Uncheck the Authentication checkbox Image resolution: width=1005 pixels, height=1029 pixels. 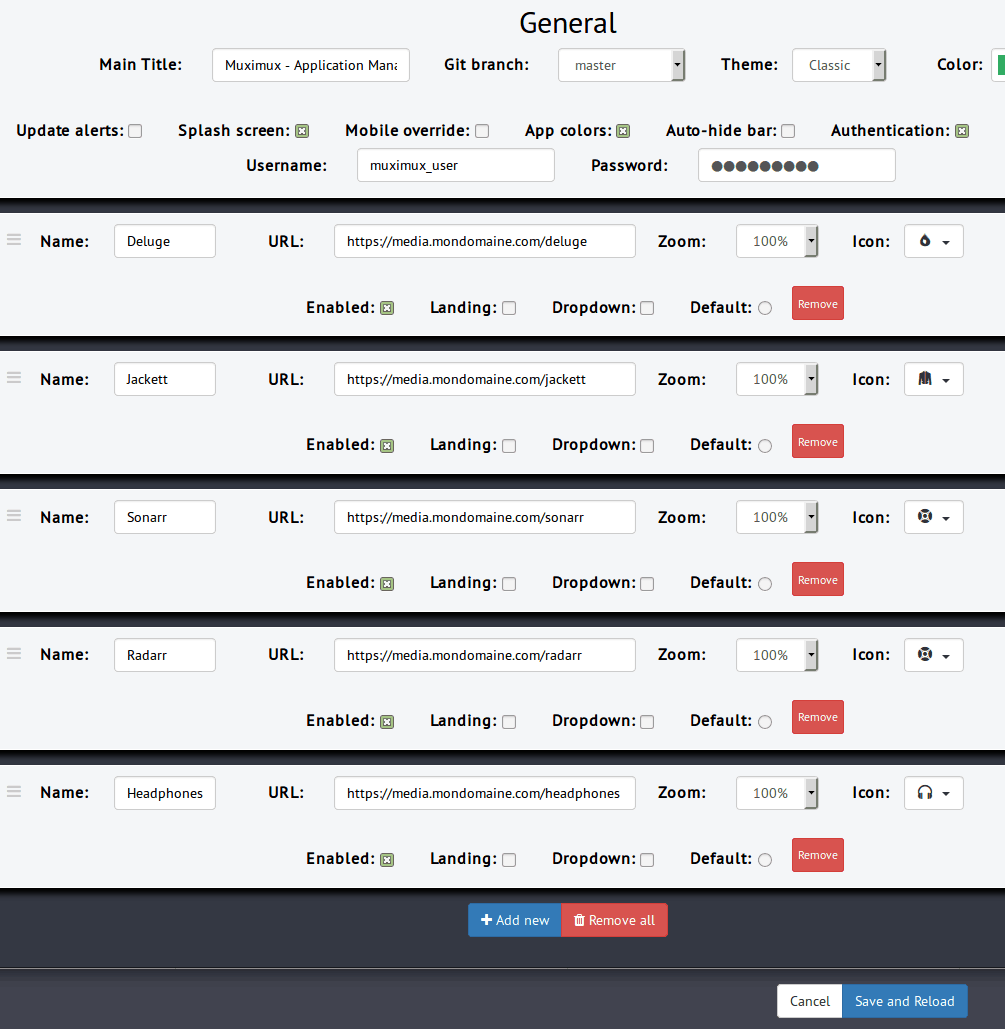click(x=962, y=131)
